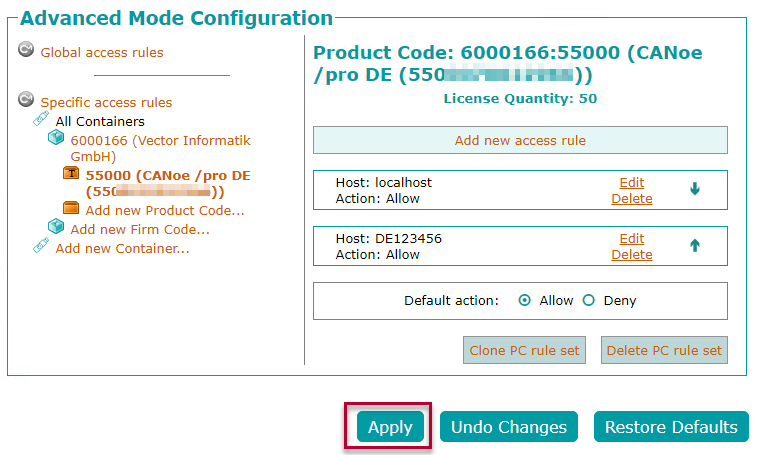Click Add new access rule

click(x=520, y=140)
